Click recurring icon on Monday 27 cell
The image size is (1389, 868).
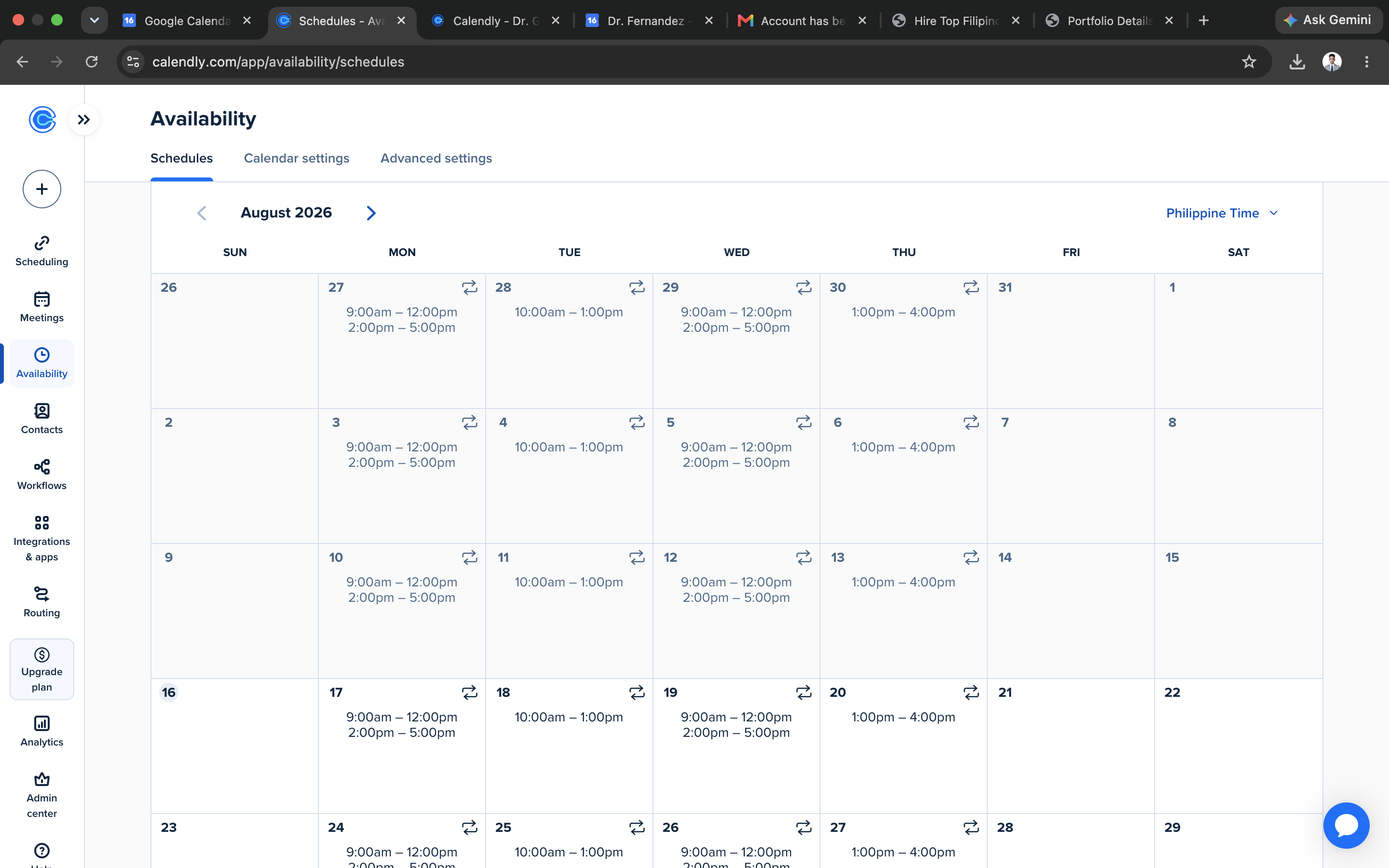[x=469, y=287]
